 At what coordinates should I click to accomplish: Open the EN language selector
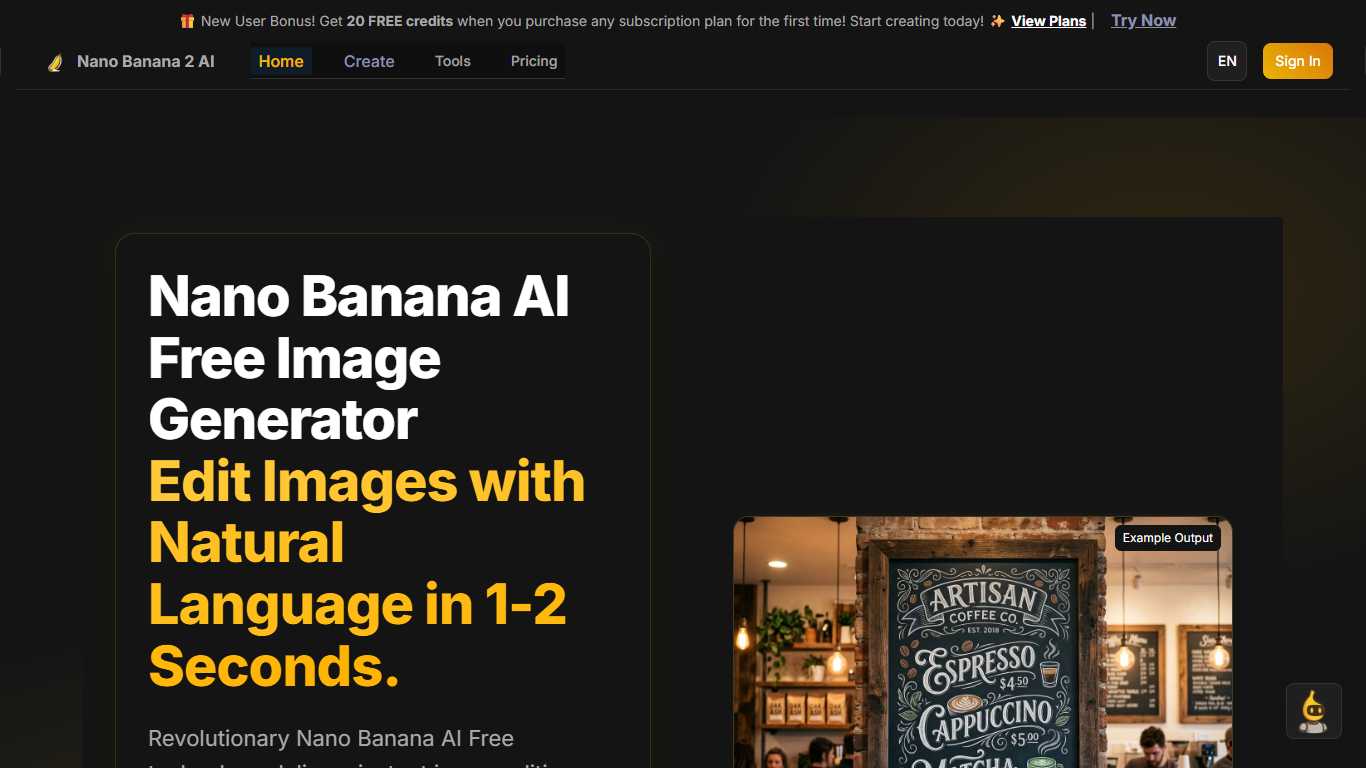click(x=1226, y=61)
